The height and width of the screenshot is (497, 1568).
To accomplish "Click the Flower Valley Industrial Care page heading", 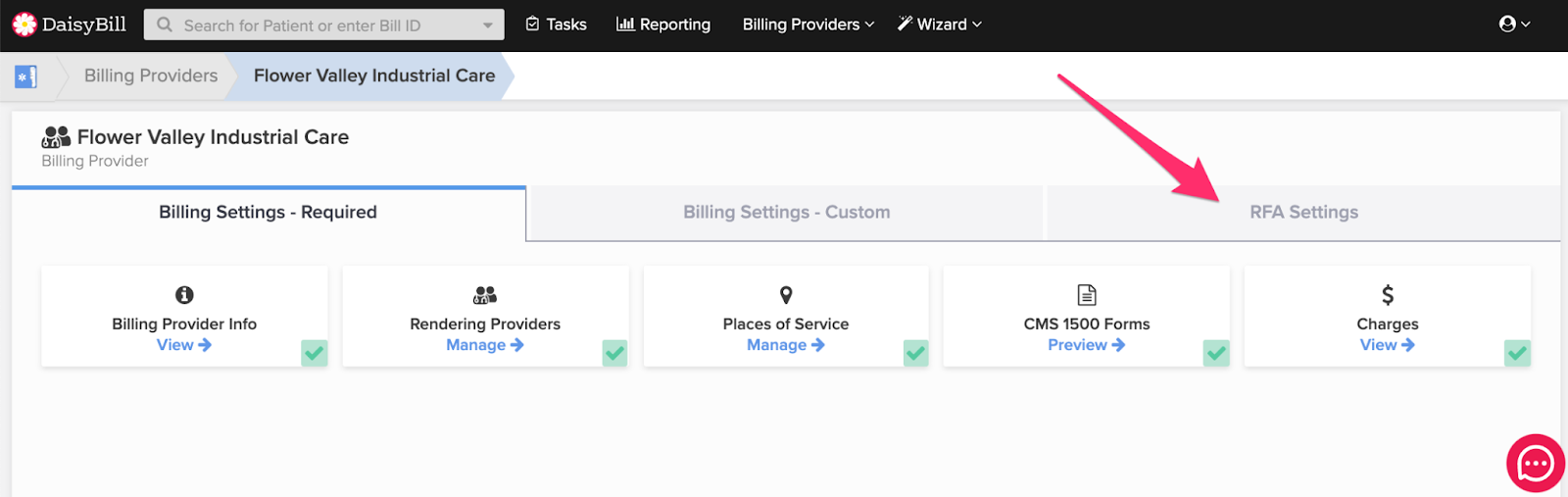I will coord(213,137).
